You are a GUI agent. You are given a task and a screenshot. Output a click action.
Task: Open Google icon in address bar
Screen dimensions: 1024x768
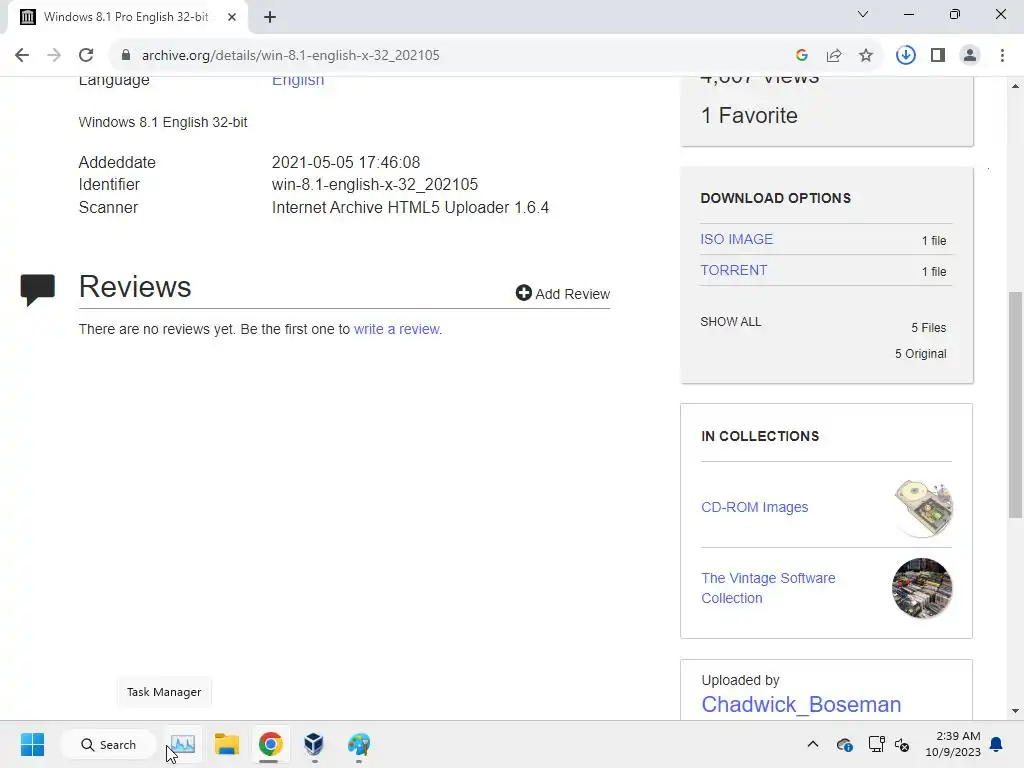[x=802, y=56]
